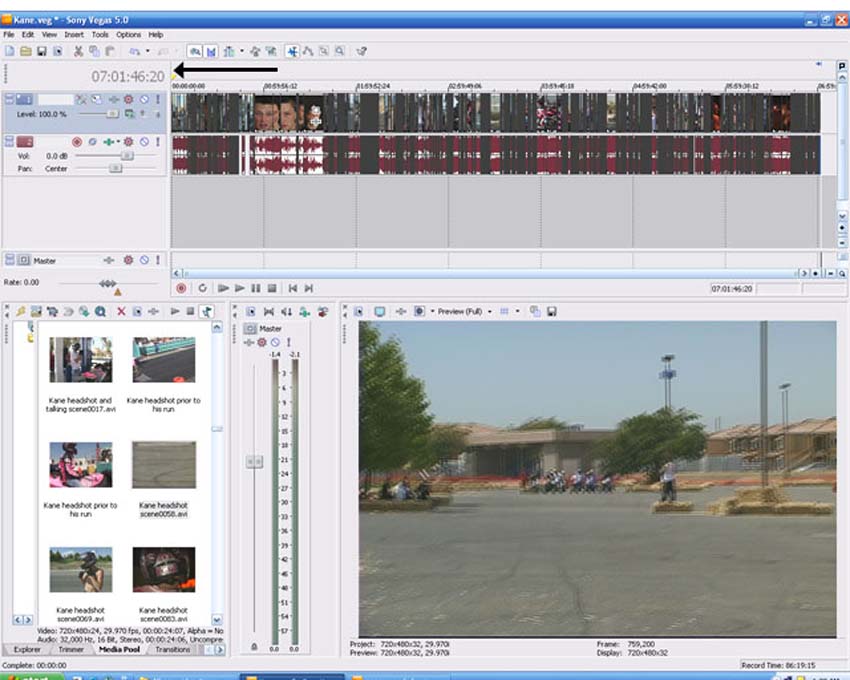Open the Preview (Full) quality dropdown
Screen dimensions: 850x680
pyautogui.click(x=490, y=312)
